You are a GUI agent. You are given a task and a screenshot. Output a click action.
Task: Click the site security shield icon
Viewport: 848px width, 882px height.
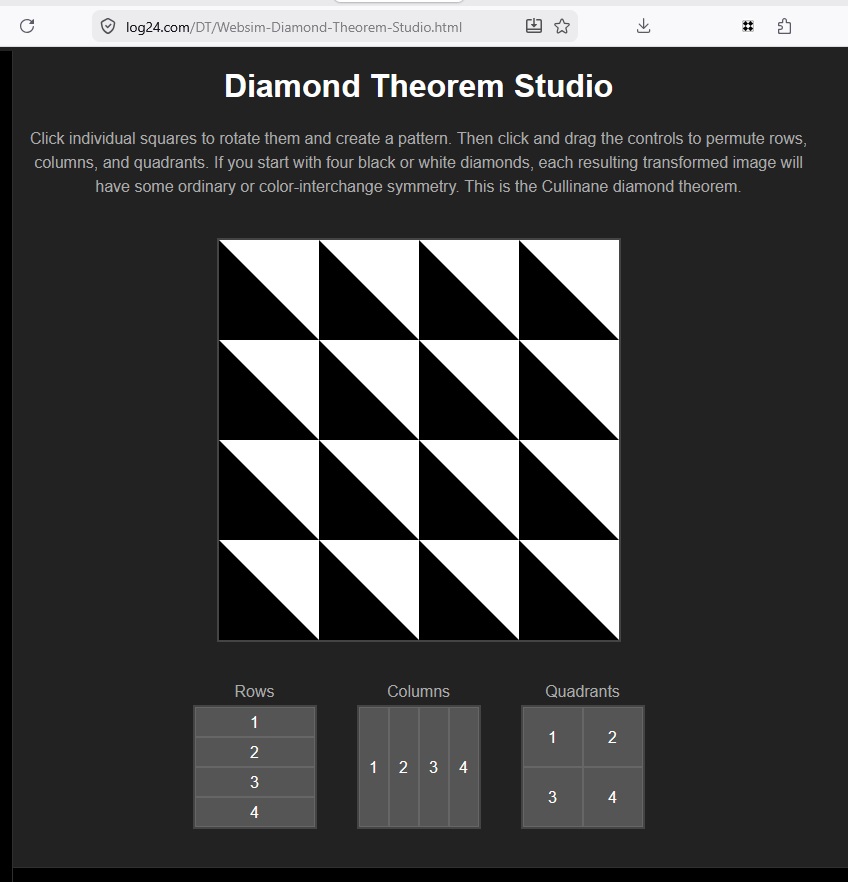(x=108, y=27)
